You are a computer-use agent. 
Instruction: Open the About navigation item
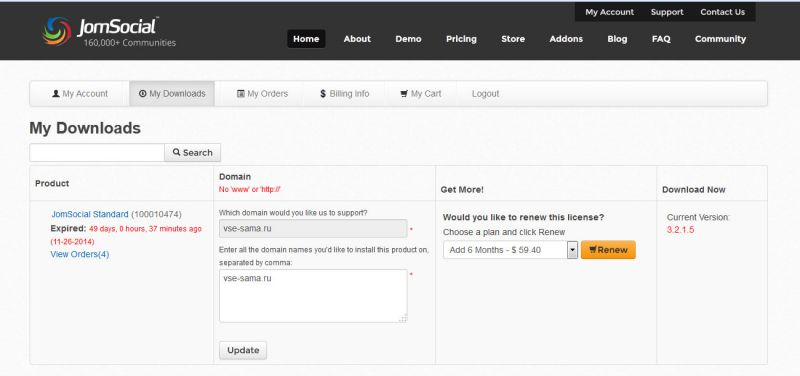coord(357,39)
